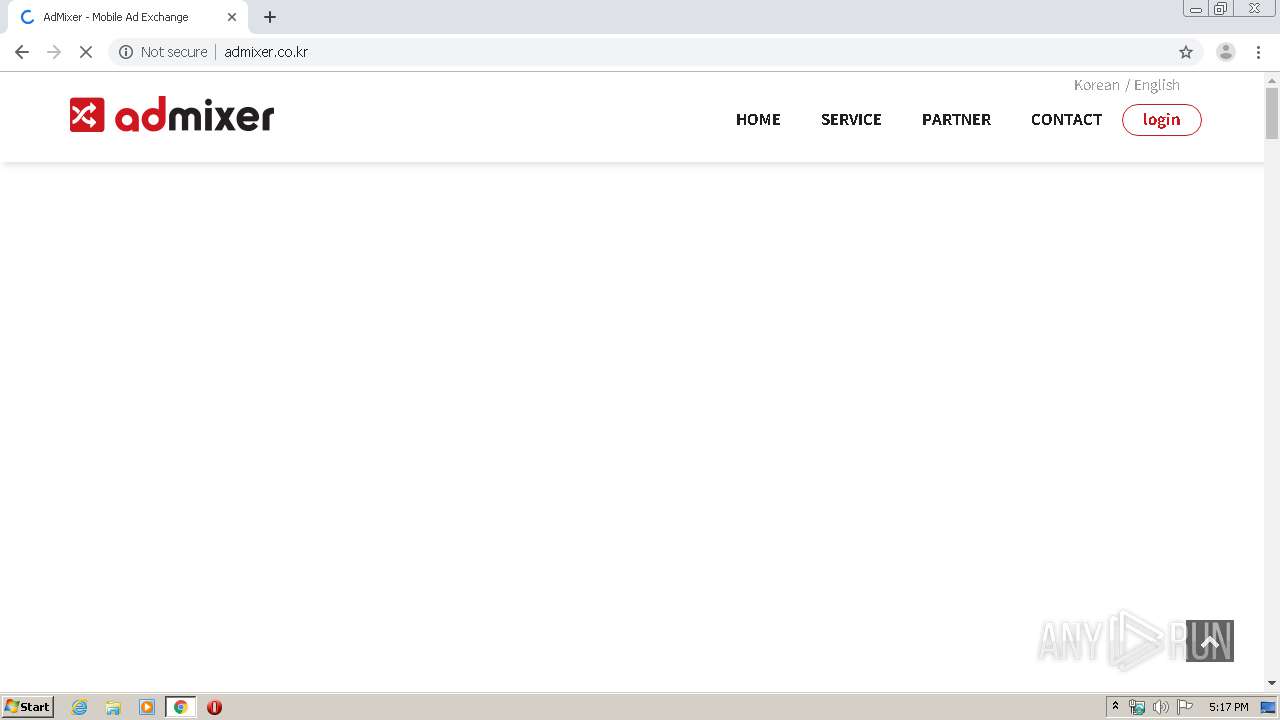Open the volume speaker tray icon
The height and width of the screenshot is (720, 1280).
[x=1161, y=707]
